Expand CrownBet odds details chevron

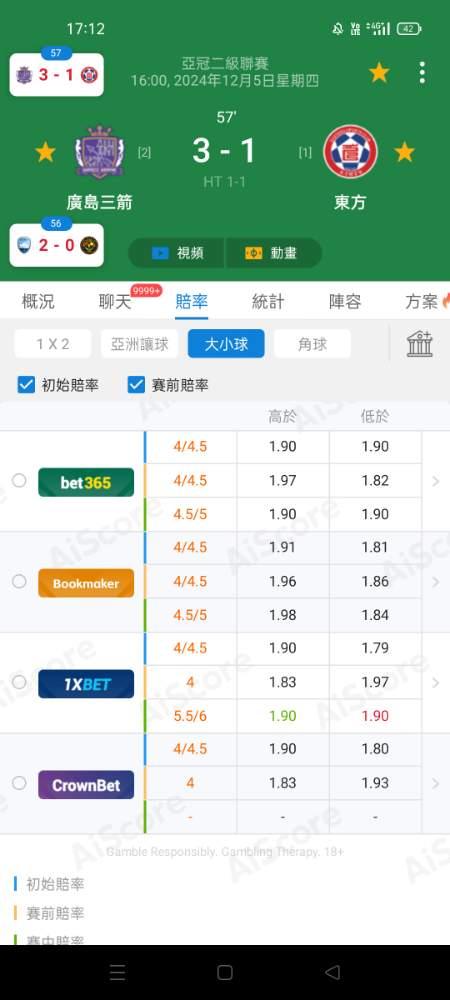click(x=436, y=783)
